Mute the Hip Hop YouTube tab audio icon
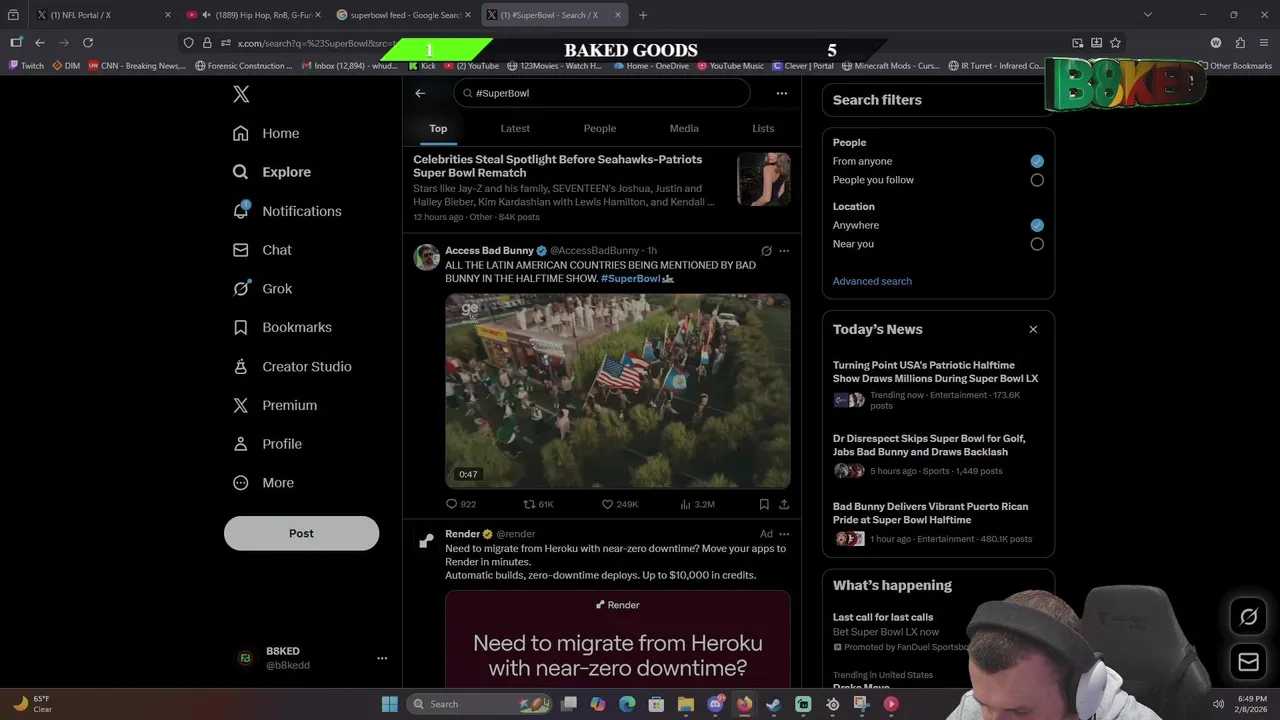The height and width of the screenshot is (720, 1280). pyautogui.click(x=205, y=15)
